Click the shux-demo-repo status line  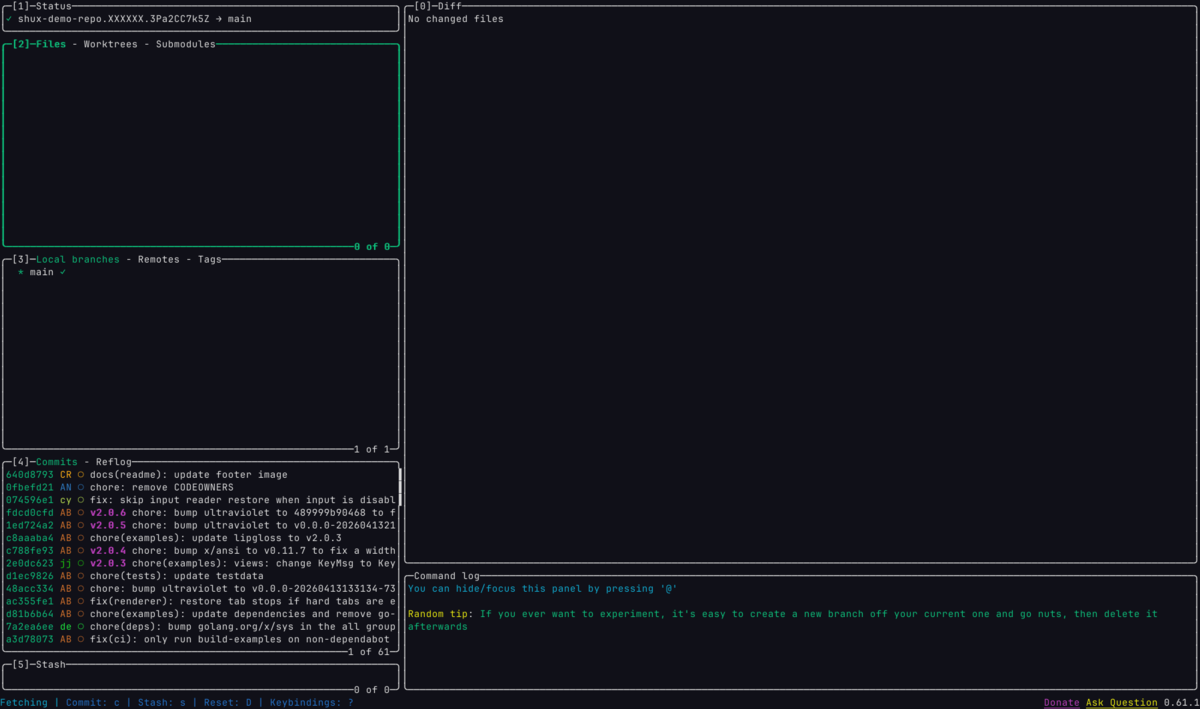(200, 19)
